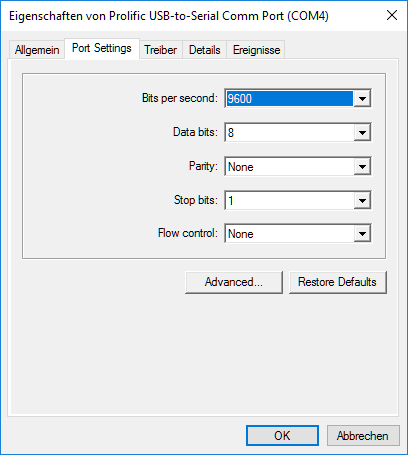Click the highlighted 9600 baud rate field
This screenshot has width=408, height=455.
289,99
